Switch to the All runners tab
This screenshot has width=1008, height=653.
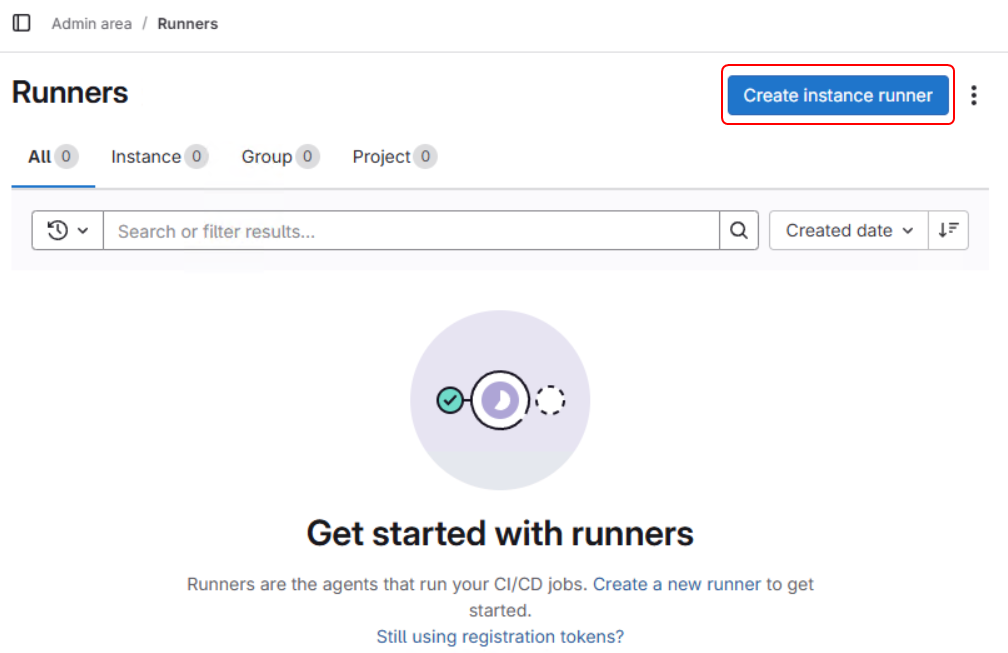(x=40, y=157)
